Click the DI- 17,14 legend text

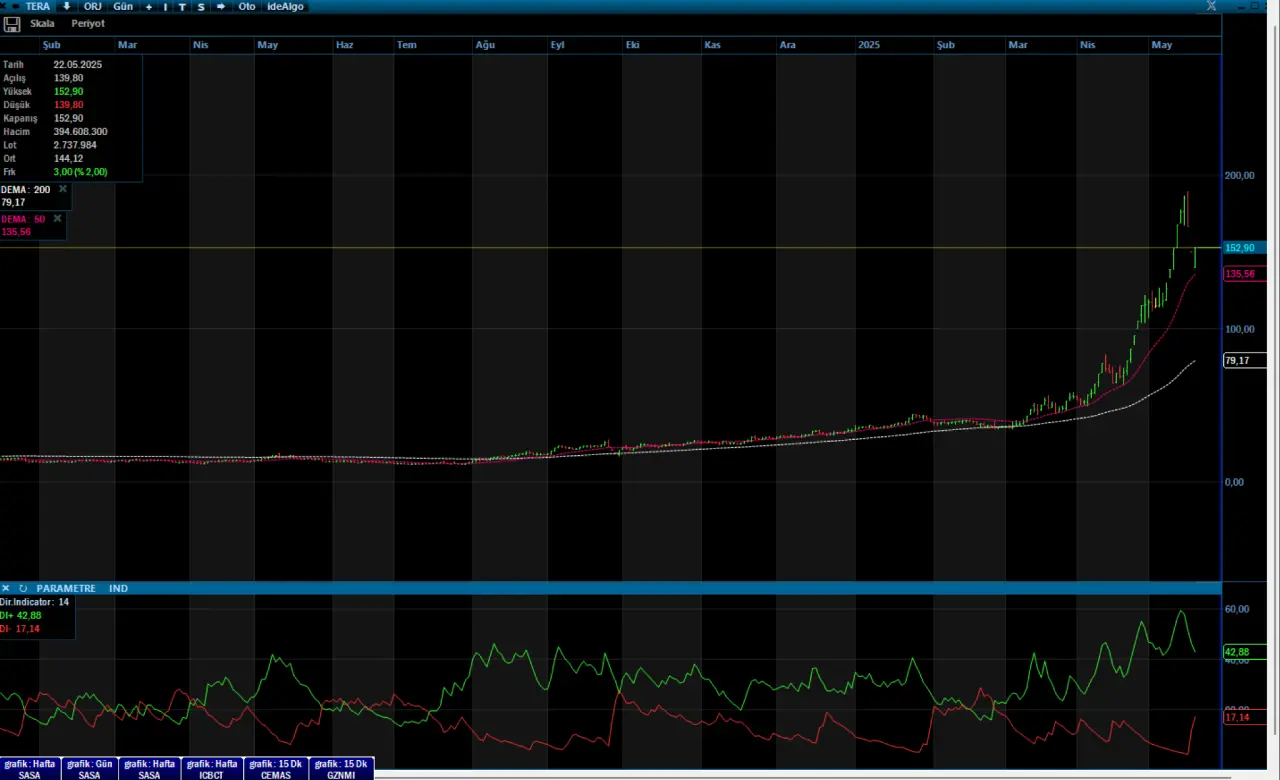click(20, 628)
